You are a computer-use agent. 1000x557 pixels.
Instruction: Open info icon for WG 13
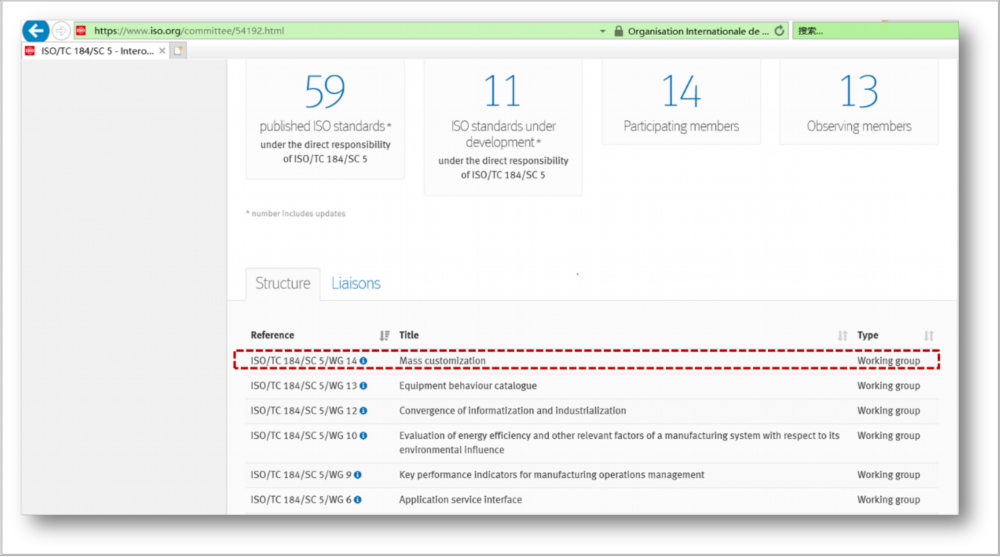(x=364, y=386)
